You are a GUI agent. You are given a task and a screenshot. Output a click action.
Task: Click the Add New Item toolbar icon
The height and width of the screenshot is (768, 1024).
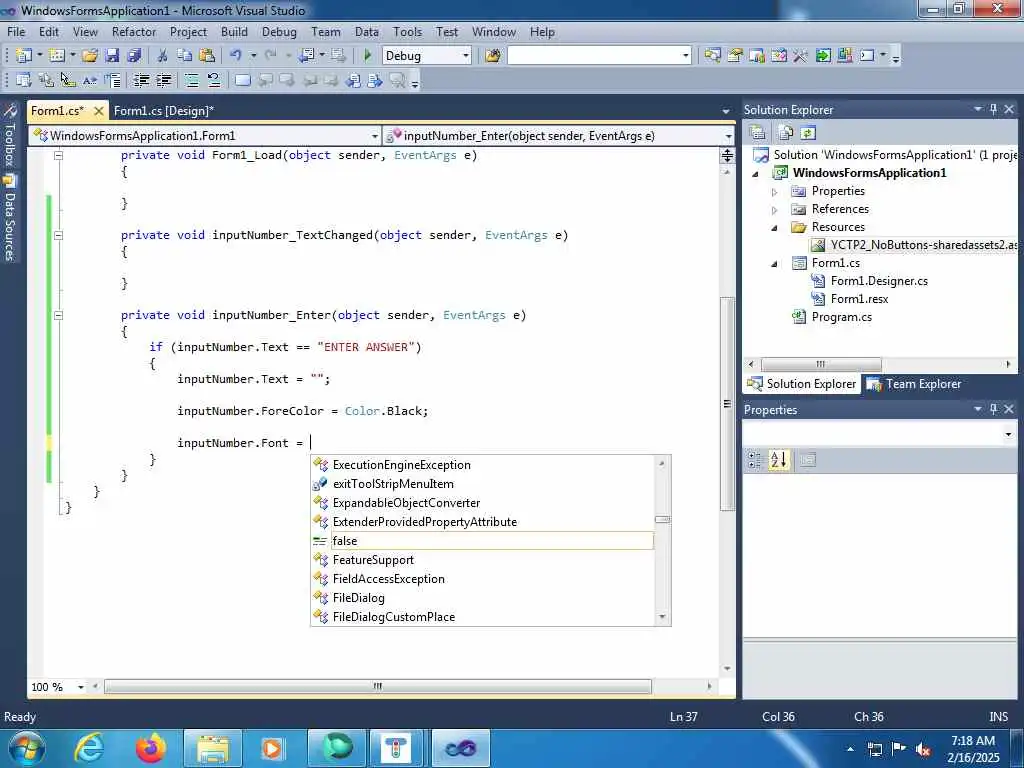click(57, 56)
